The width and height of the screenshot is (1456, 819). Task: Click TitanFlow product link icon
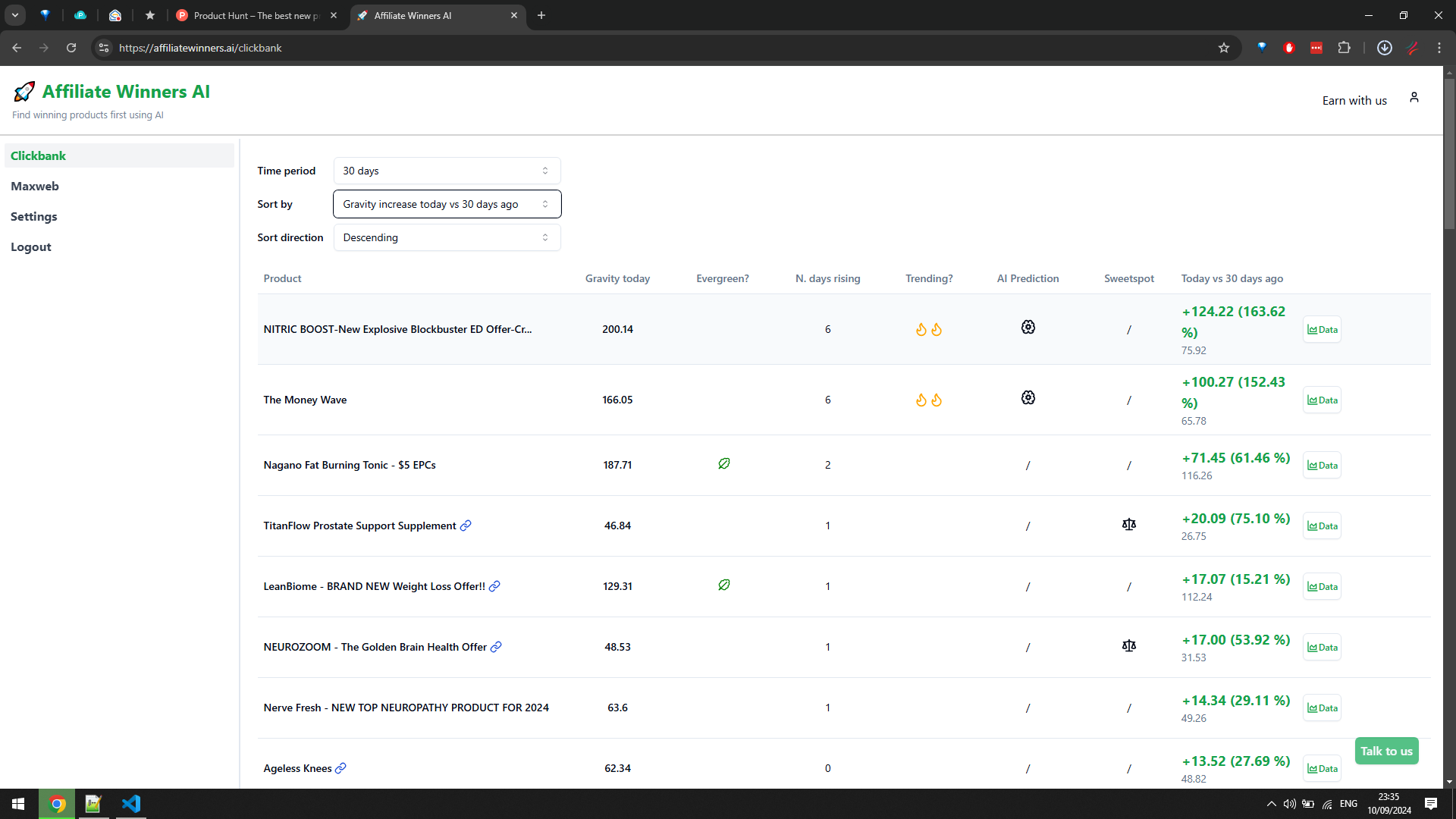coord(466,526)
